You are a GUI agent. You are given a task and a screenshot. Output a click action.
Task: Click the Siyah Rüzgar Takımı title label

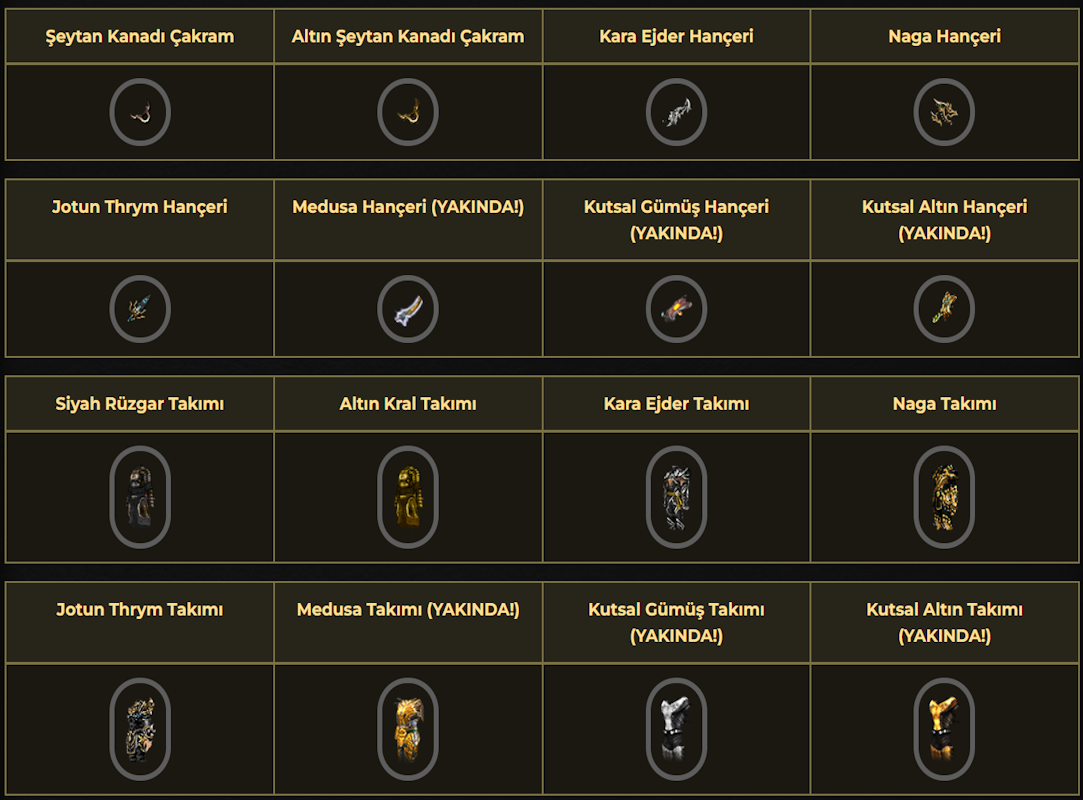tap(140, 404)
